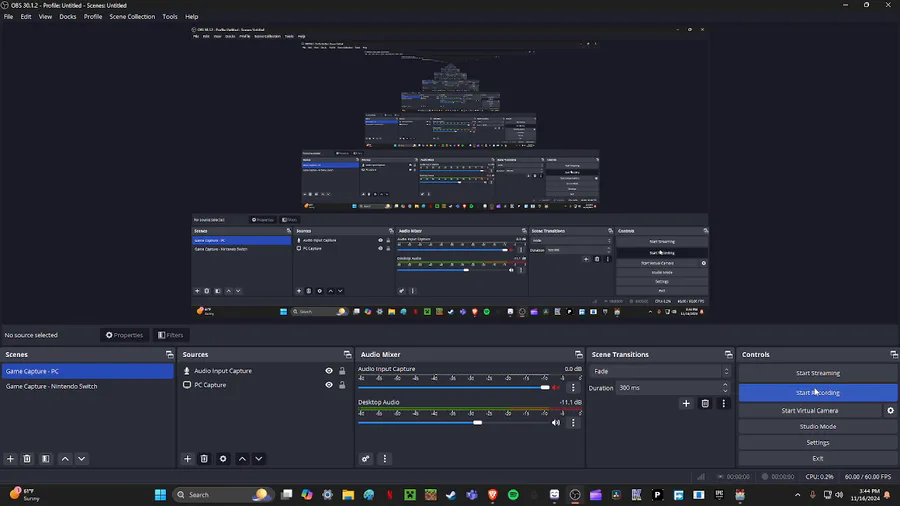Toggle lock on PC Capture source

pyautogui.click(x=342, y=385)
